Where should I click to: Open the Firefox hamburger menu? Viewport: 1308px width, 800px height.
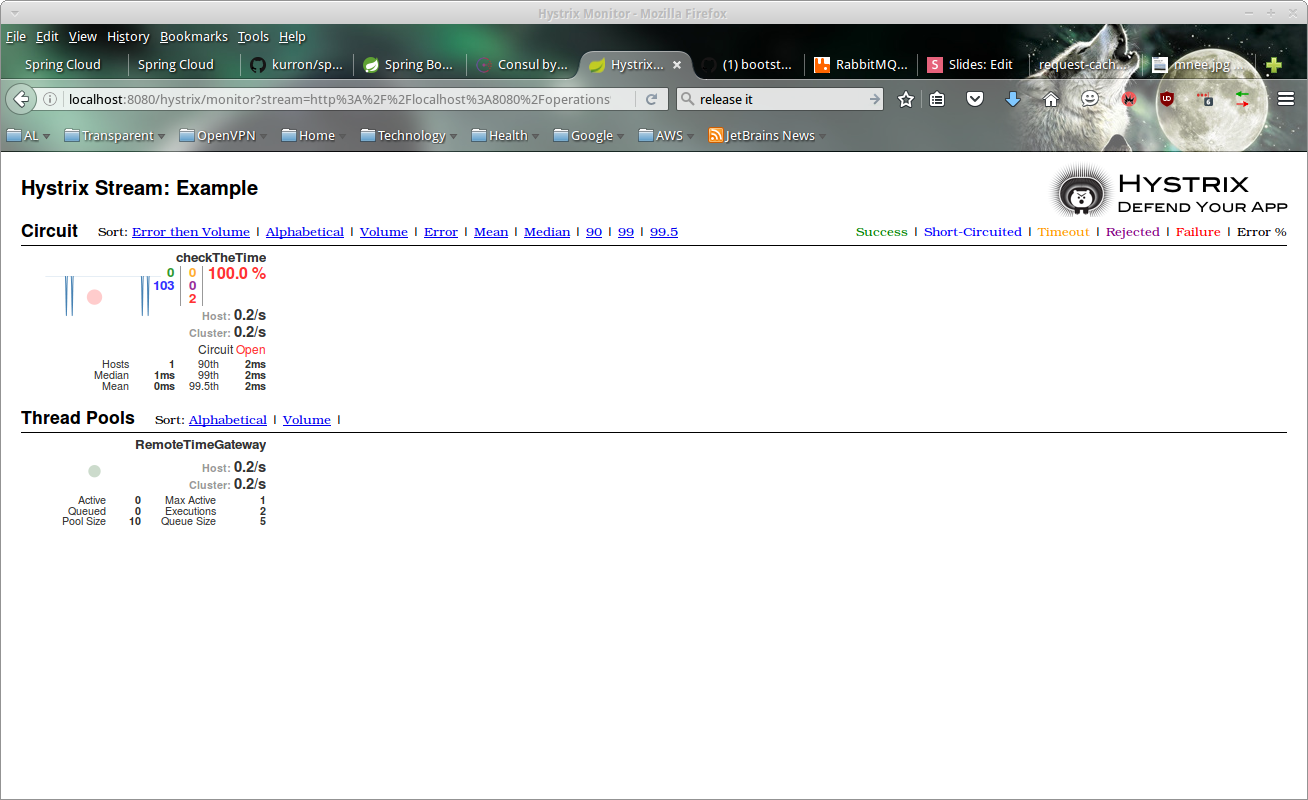(x=1286, y=99)
